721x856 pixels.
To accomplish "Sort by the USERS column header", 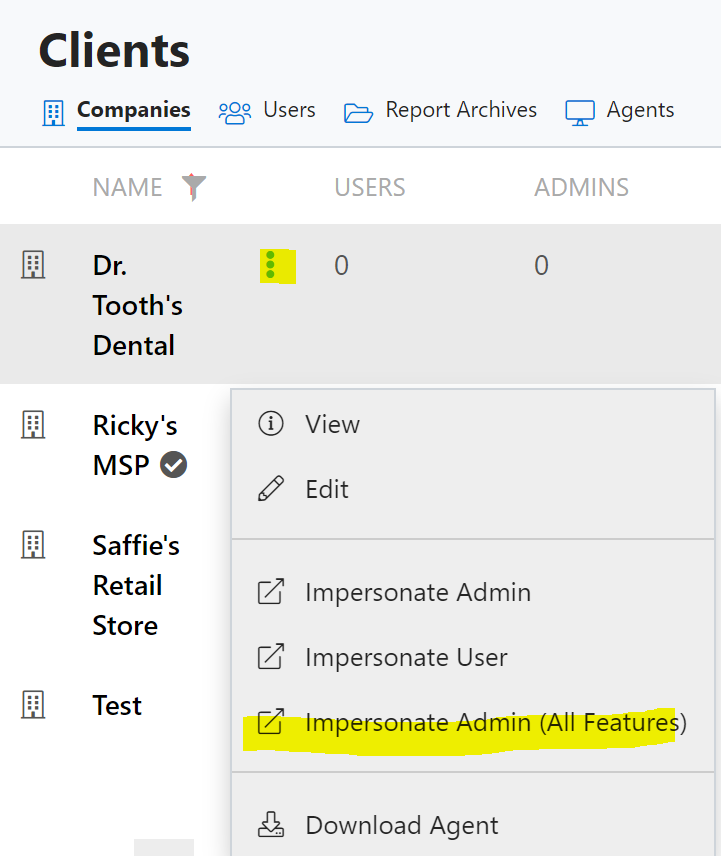I will click(x=370, y=187).
